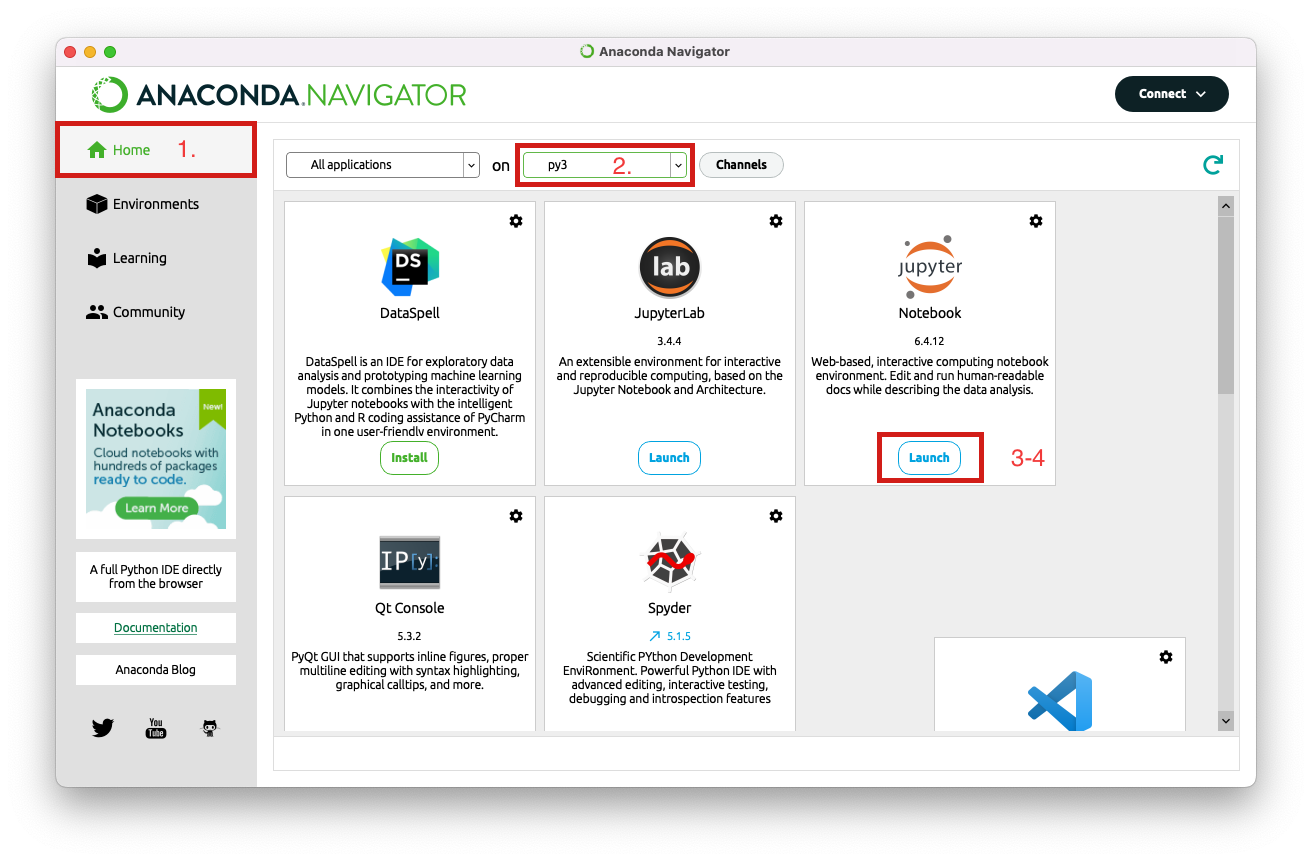Switch to the Community section
Viewport: 1312px width, 861px height.
[x=156, y=312]
